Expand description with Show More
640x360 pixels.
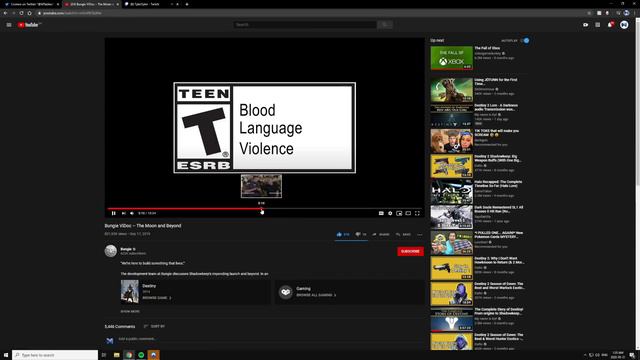(130, 311)
